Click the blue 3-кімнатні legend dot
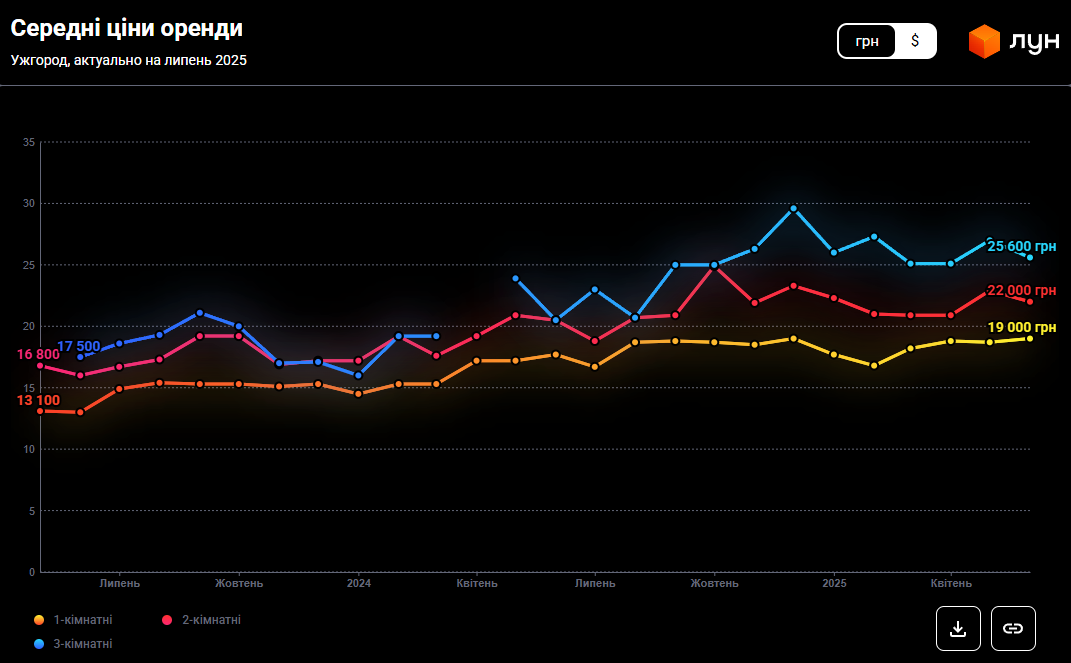Image resolution: width=1071 pixels, height=663 pixels. (39, 644)
